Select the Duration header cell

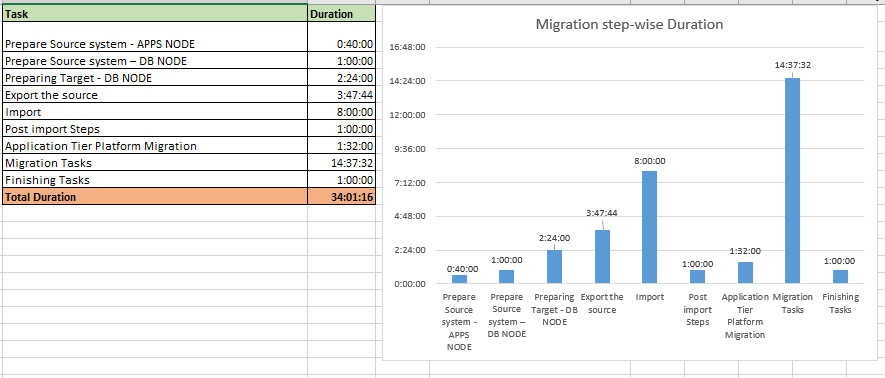(x=341, y=14)
